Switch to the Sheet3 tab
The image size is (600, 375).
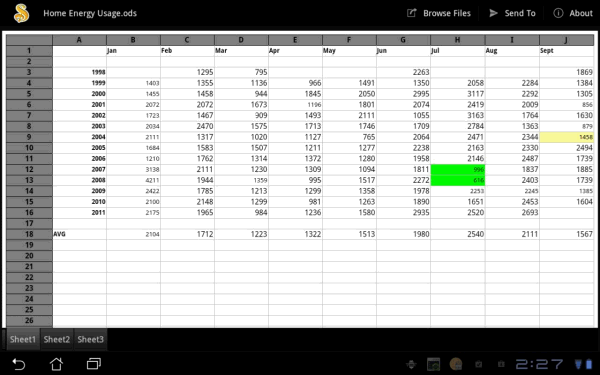90,339
